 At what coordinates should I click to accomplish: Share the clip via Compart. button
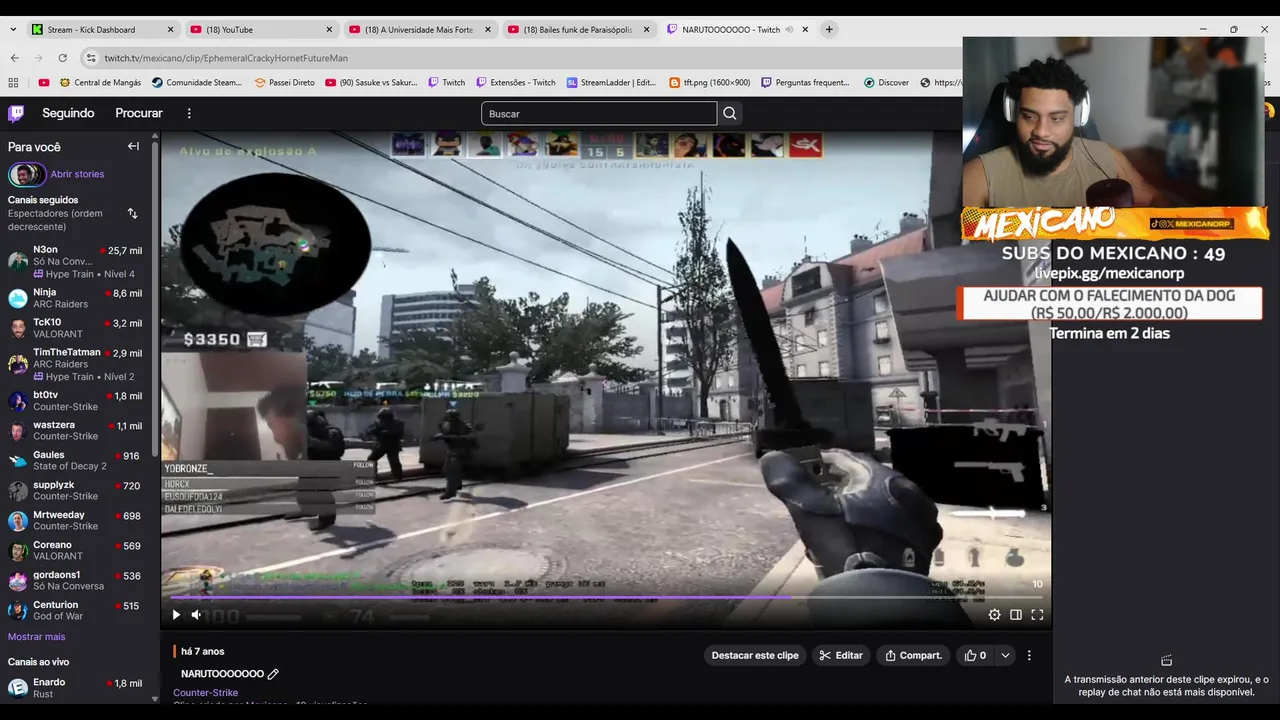click(914, 655)
